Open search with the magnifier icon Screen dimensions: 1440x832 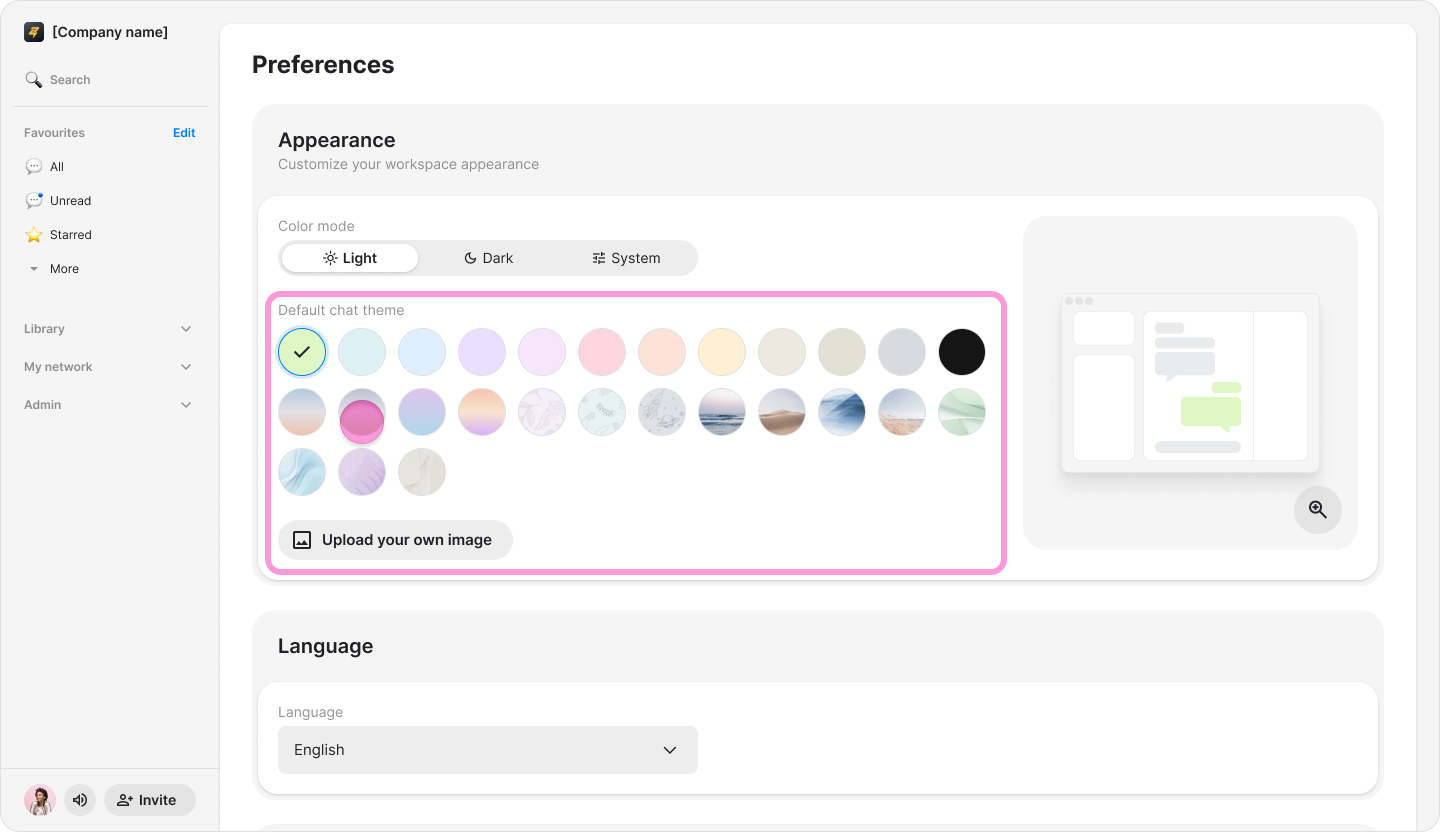(34, 80)
